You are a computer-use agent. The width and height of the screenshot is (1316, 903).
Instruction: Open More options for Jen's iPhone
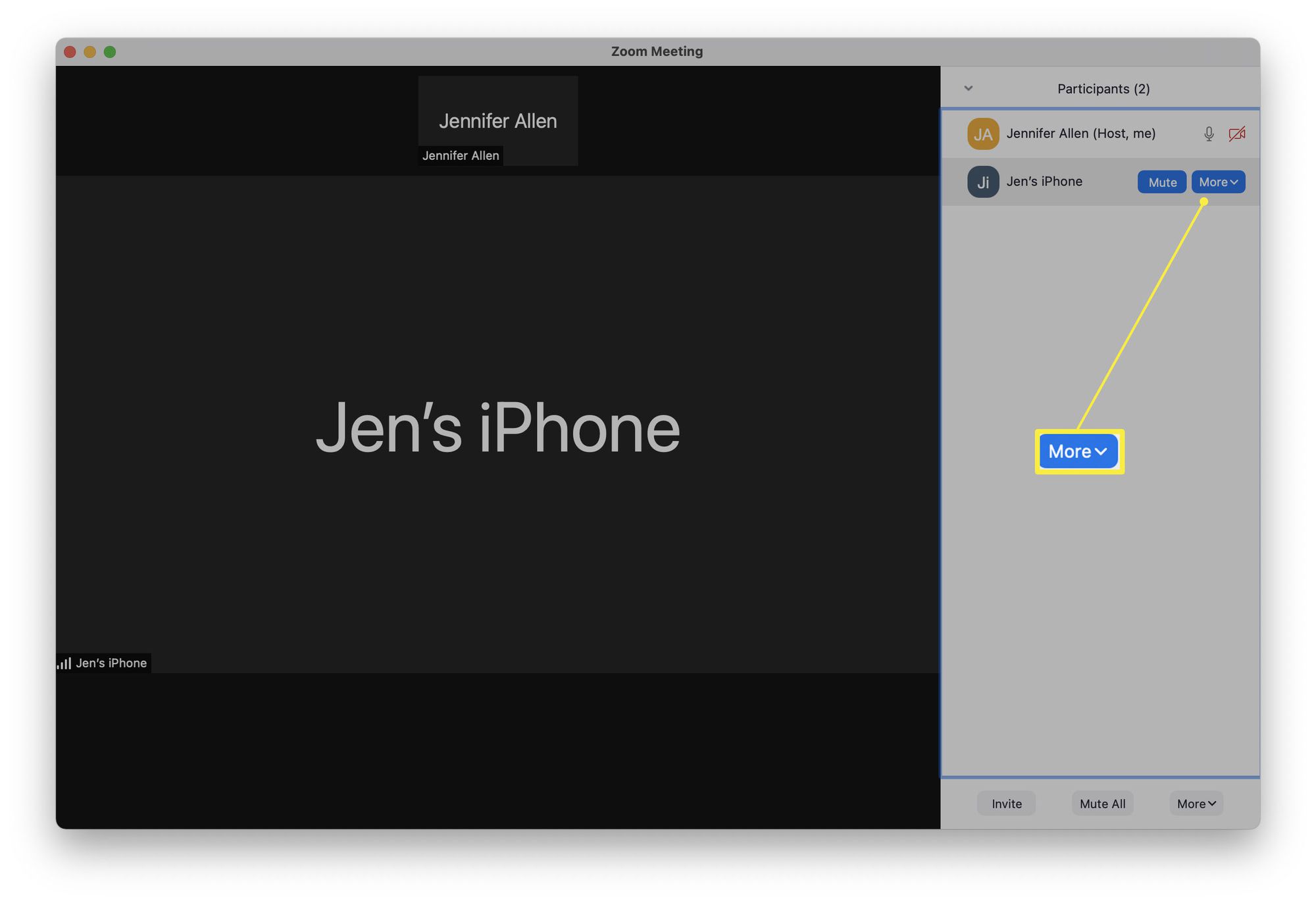click(1218, 182)
